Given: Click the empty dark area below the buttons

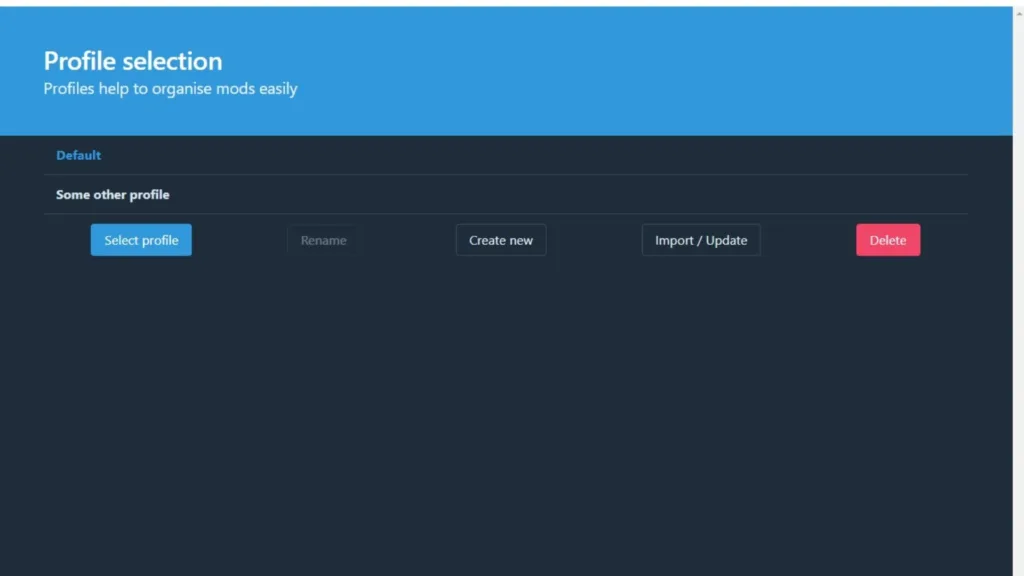Looking at the screenshot, I should (500, 420).
